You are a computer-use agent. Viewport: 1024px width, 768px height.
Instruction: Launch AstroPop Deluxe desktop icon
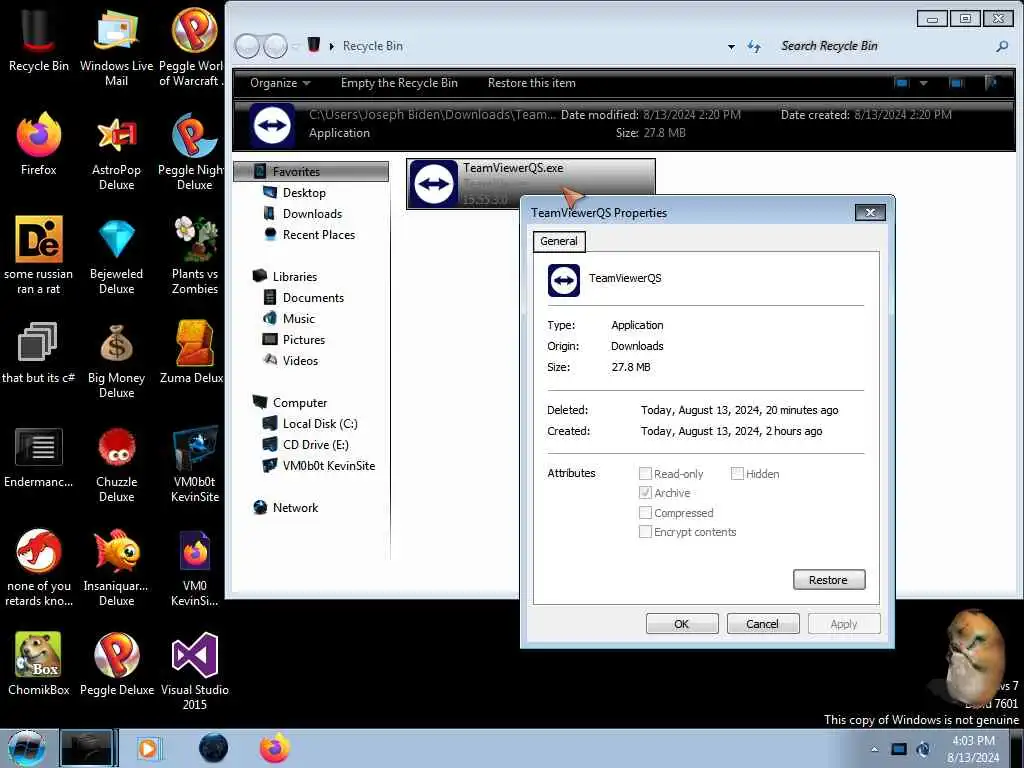pyautogui.click(x=116, y=152)
